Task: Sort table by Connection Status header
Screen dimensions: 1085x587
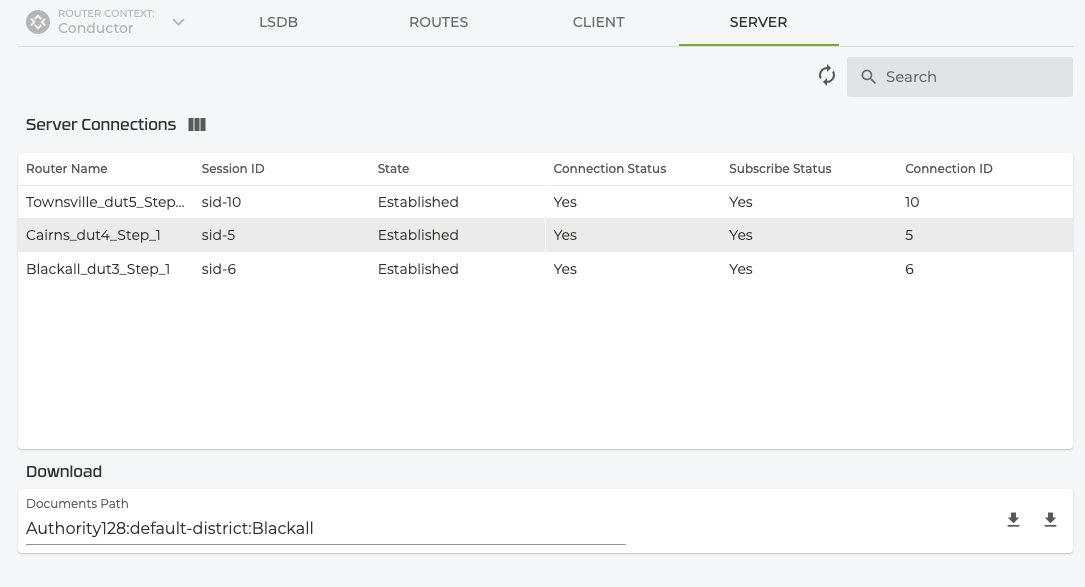Action: point(609,169)
